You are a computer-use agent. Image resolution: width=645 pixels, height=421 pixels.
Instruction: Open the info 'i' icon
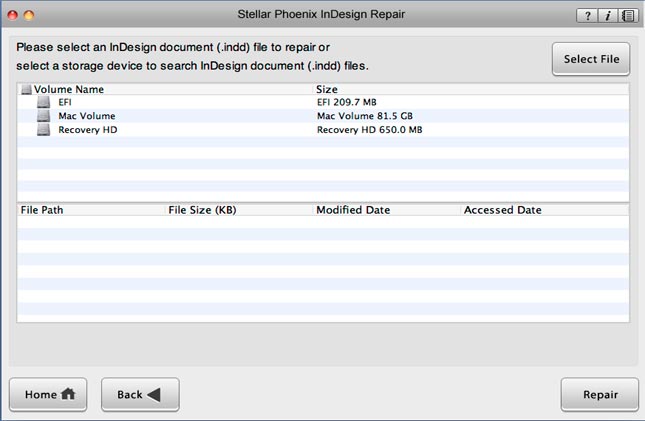(608, 16)
